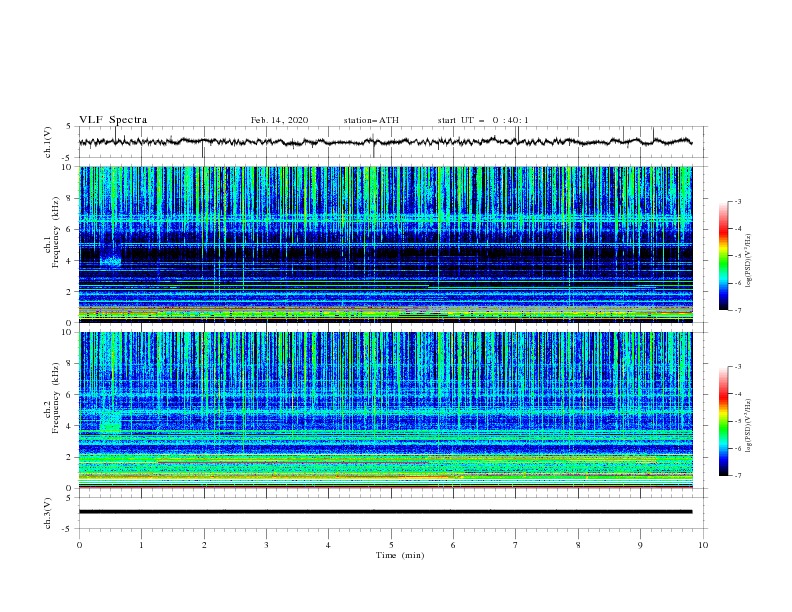This screenshot has height=612, width=792.
Task: Click the "-3" tick on ch.1 color bar
Action: coord(738,201)
